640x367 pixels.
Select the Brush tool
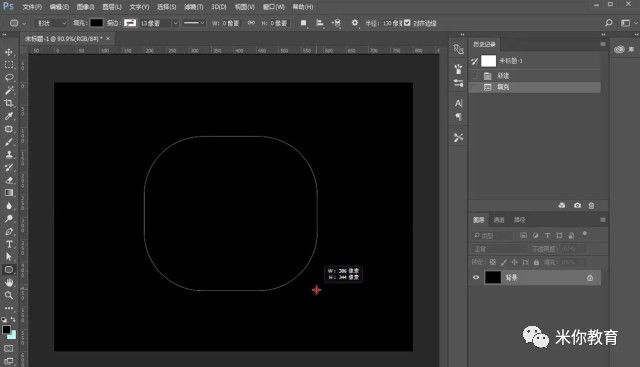point(9,142)
